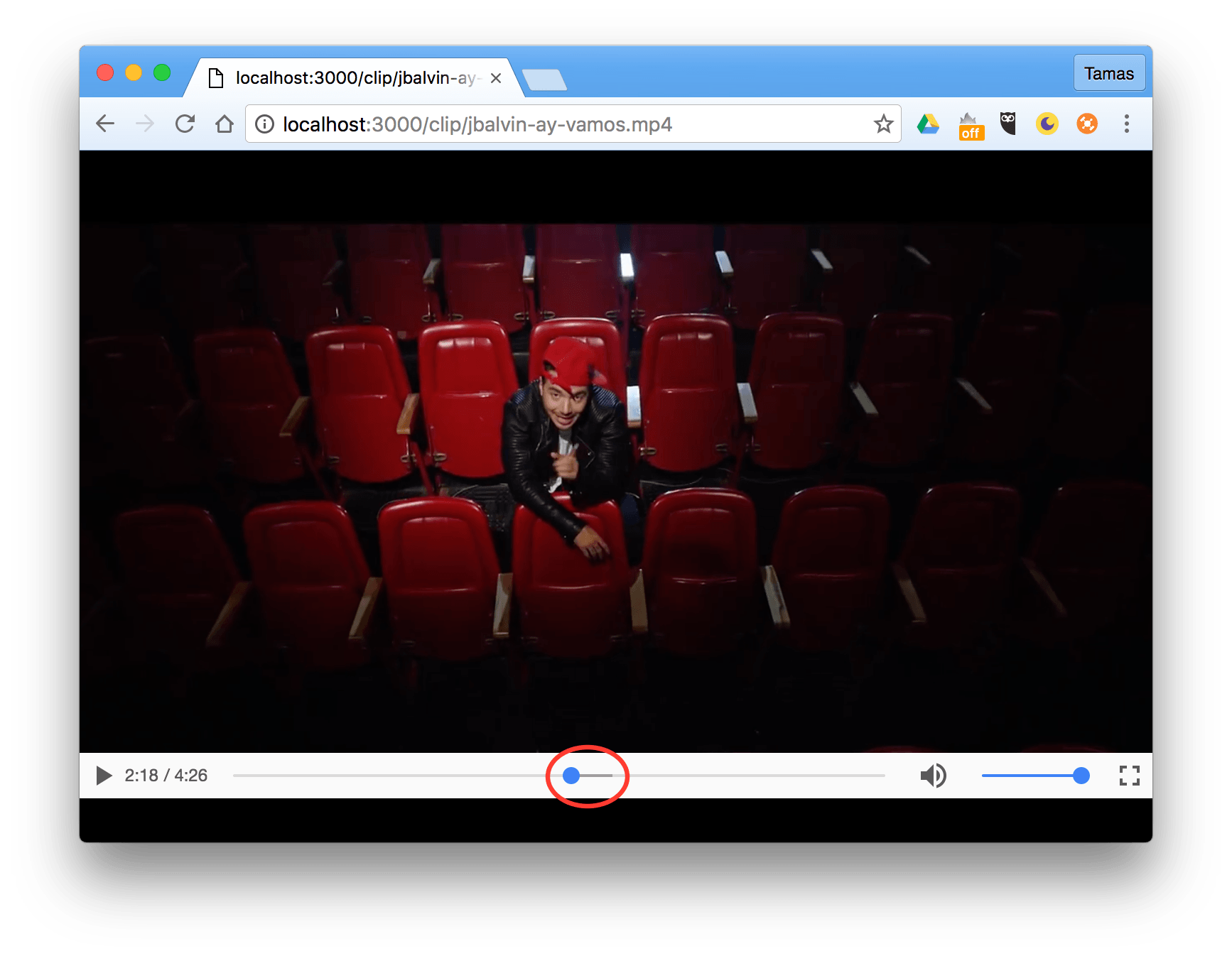Open the home page via house icon
1232x956 pixels.
225,124
